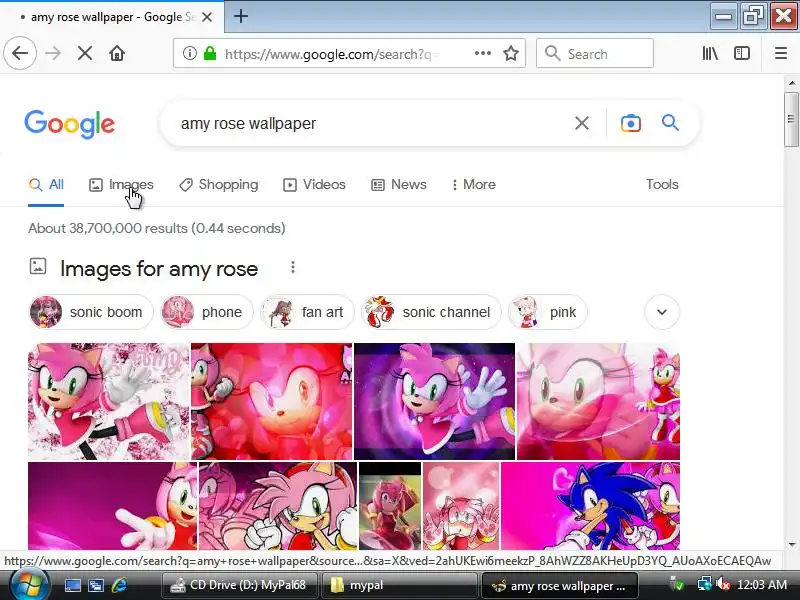Expand the More search categories menu
Screen dimensions: 800x600
[473, 185]
